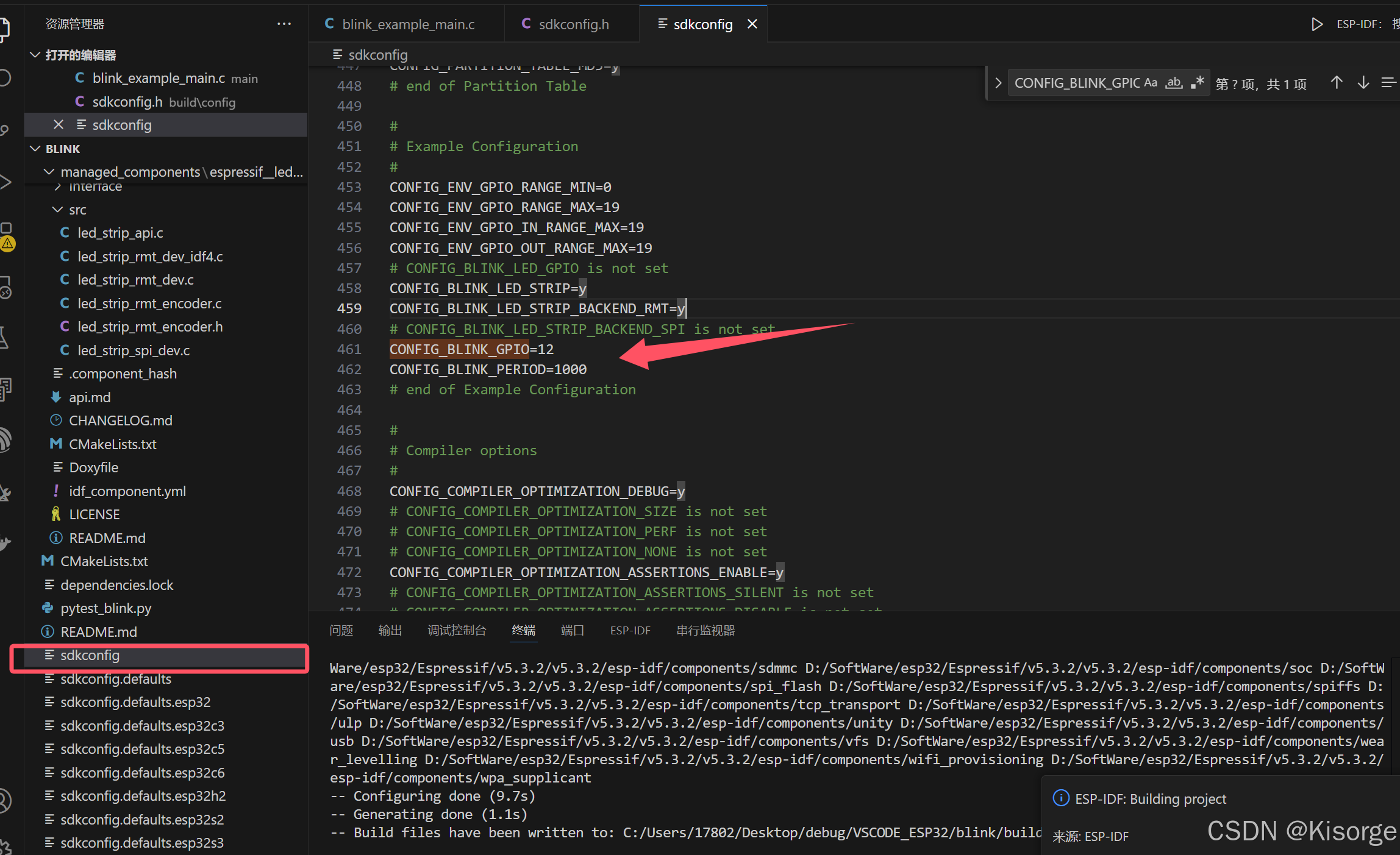Toggle Find in Selection option
Image resolution: width=1400 pixels, height=855 pixels.
(x=1388, y=83)
